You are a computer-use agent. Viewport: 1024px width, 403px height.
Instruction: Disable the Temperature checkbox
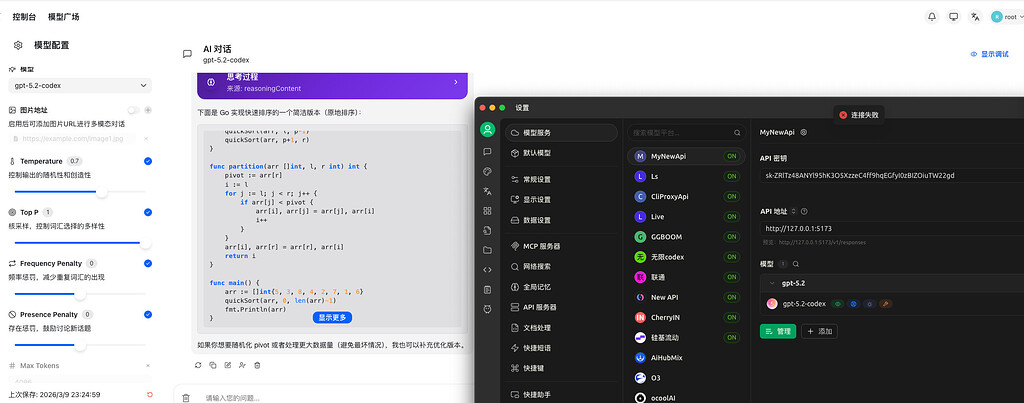pyautogui.click(x=148, y=161)
